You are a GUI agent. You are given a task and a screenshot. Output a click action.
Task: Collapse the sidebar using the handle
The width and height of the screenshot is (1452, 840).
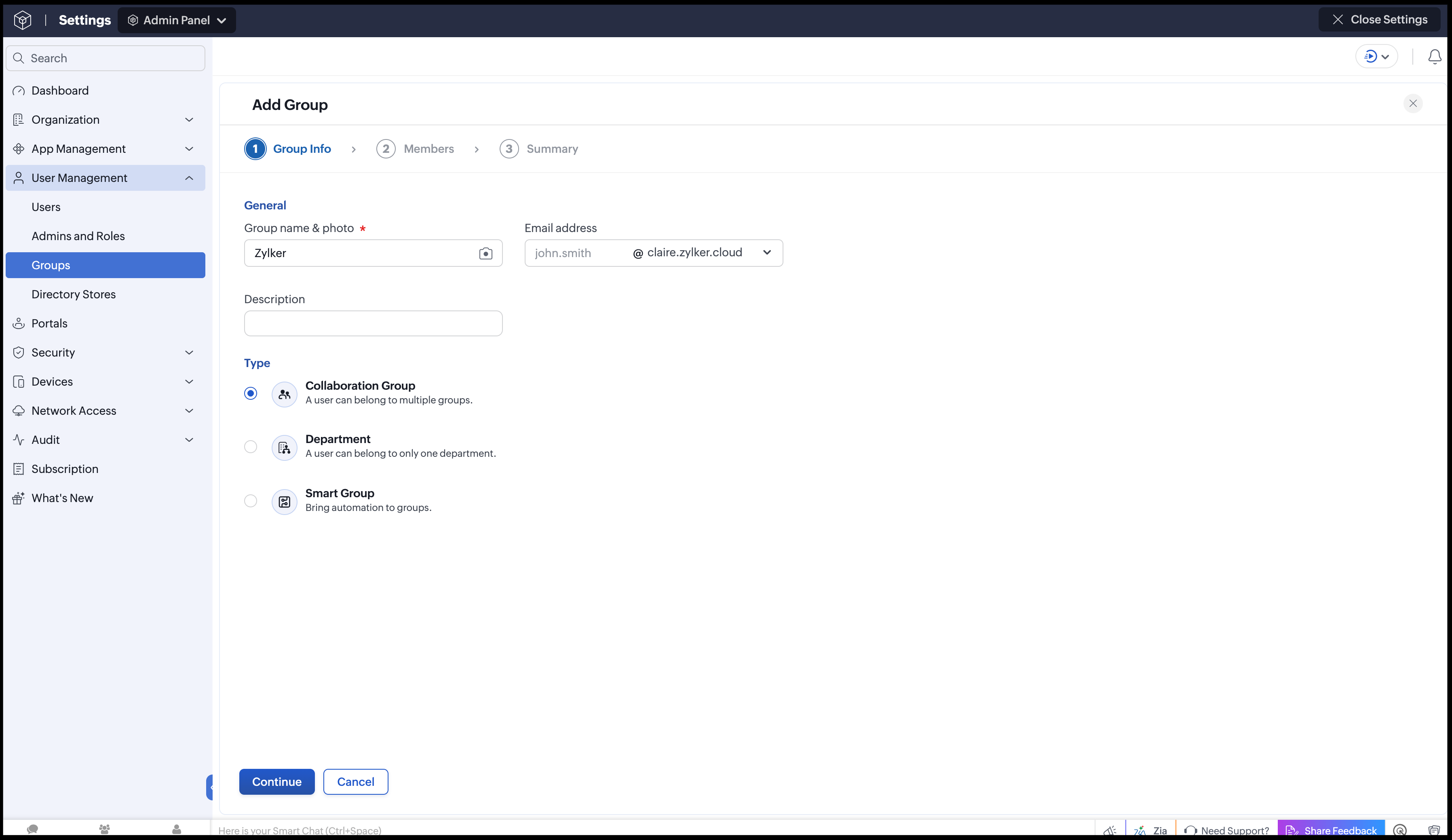point(210,787)
